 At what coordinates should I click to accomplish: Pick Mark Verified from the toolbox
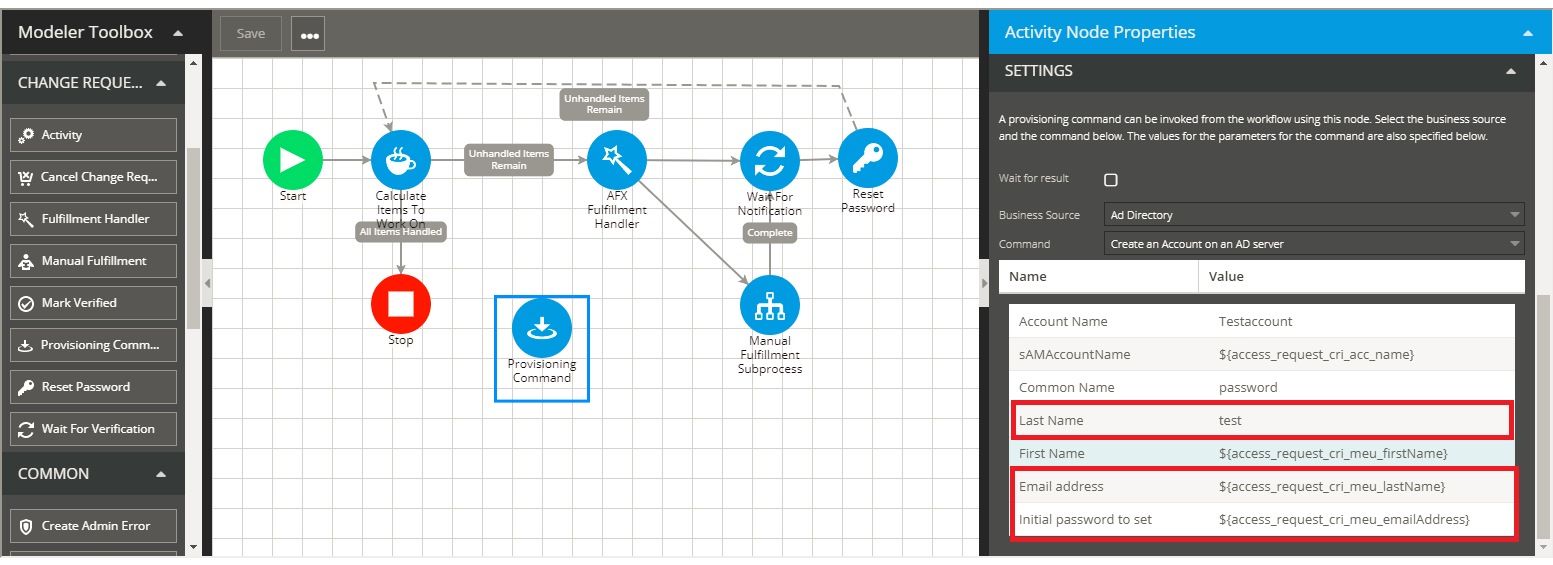tap(93, 303)
